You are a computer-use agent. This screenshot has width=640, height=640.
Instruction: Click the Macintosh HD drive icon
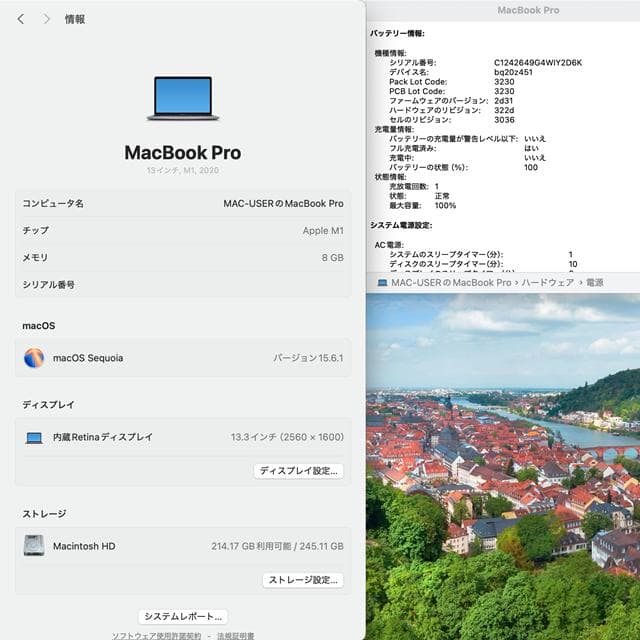click(x=34, y=546)
